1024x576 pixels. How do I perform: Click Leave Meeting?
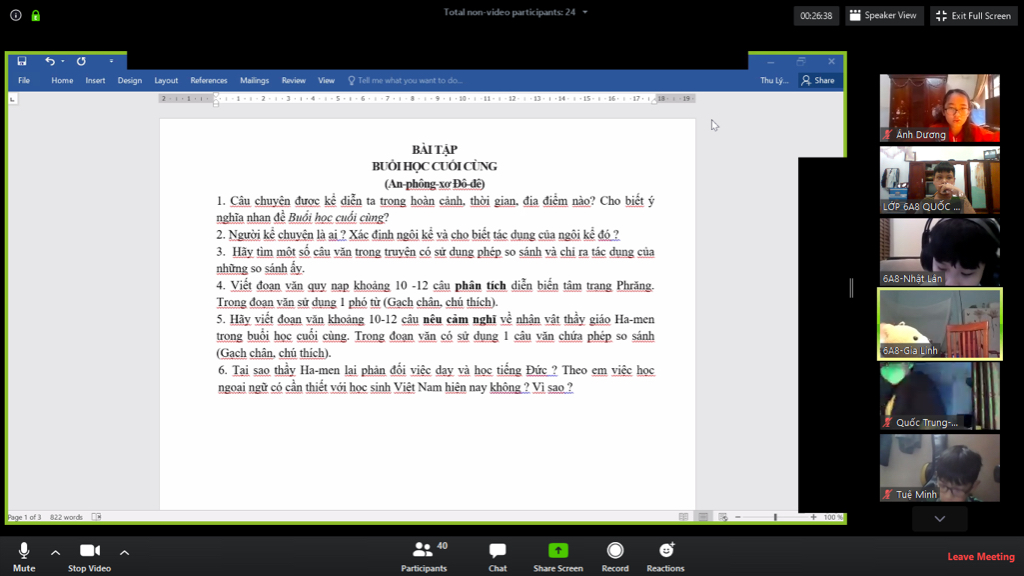(981, 557)
